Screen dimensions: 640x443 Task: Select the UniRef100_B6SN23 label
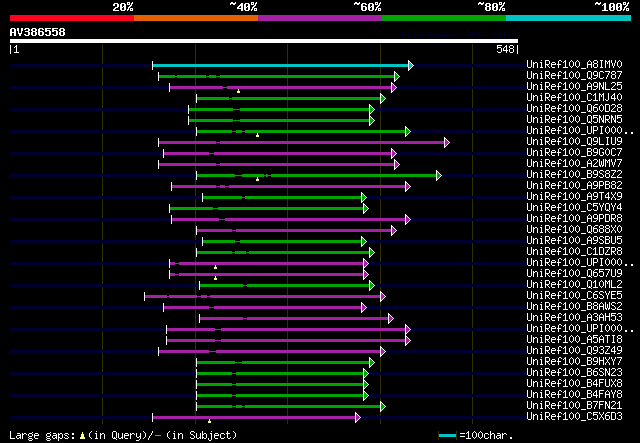pyautogui.click(x=574, y=373)
